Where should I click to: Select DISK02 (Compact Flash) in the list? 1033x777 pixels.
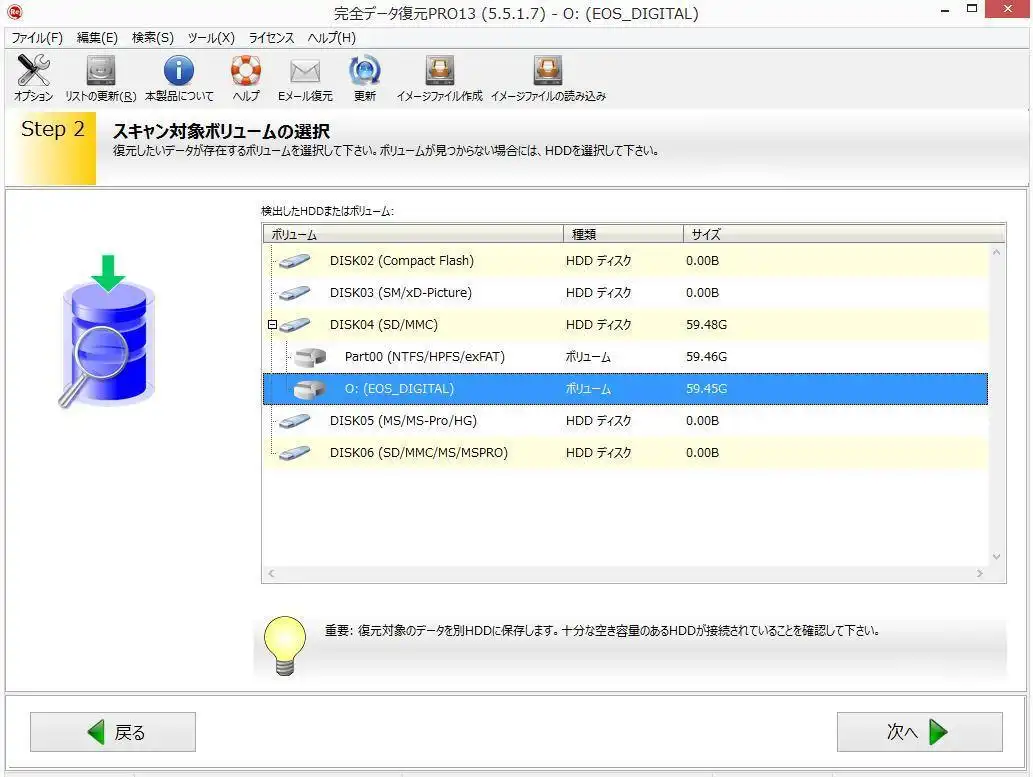pos(401,261)
